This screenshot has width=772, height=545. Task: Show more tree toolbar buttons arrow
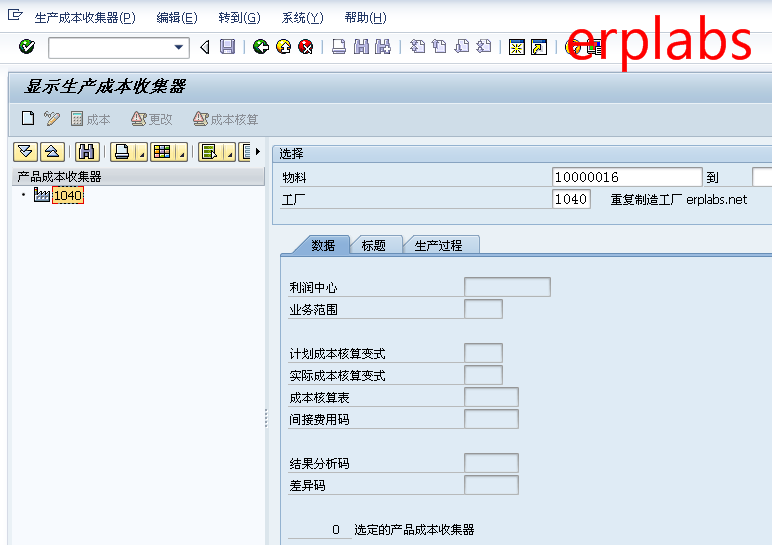tap(257, 152)
